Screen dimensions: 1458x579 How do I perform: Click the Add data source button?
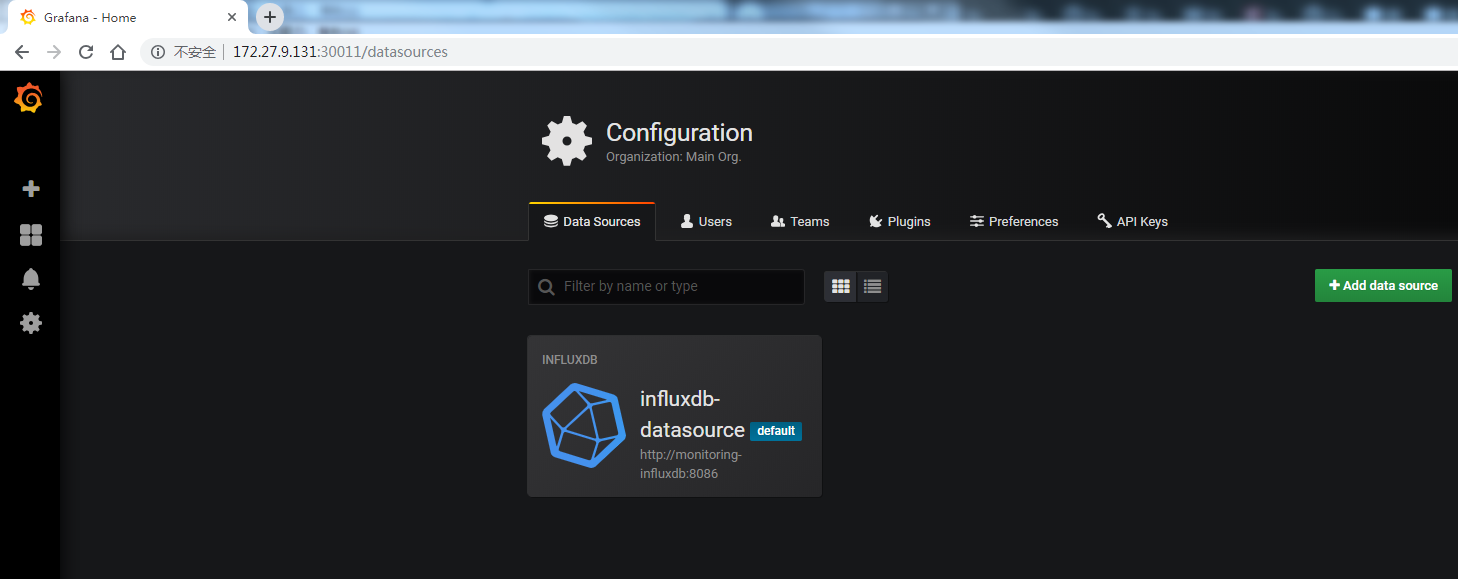click(1383, 285)
